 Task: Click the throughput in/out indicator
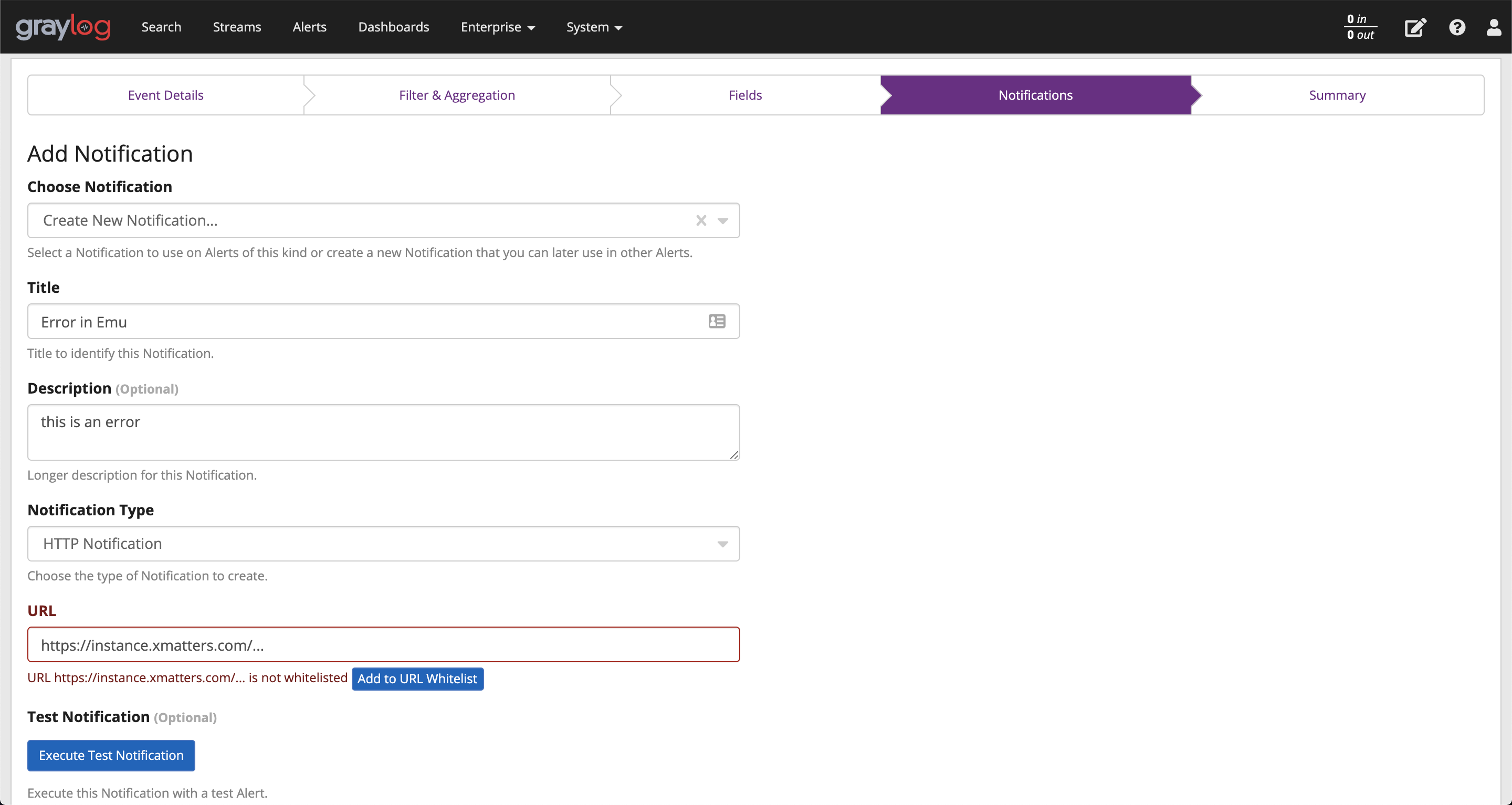tap(1360, 27)
